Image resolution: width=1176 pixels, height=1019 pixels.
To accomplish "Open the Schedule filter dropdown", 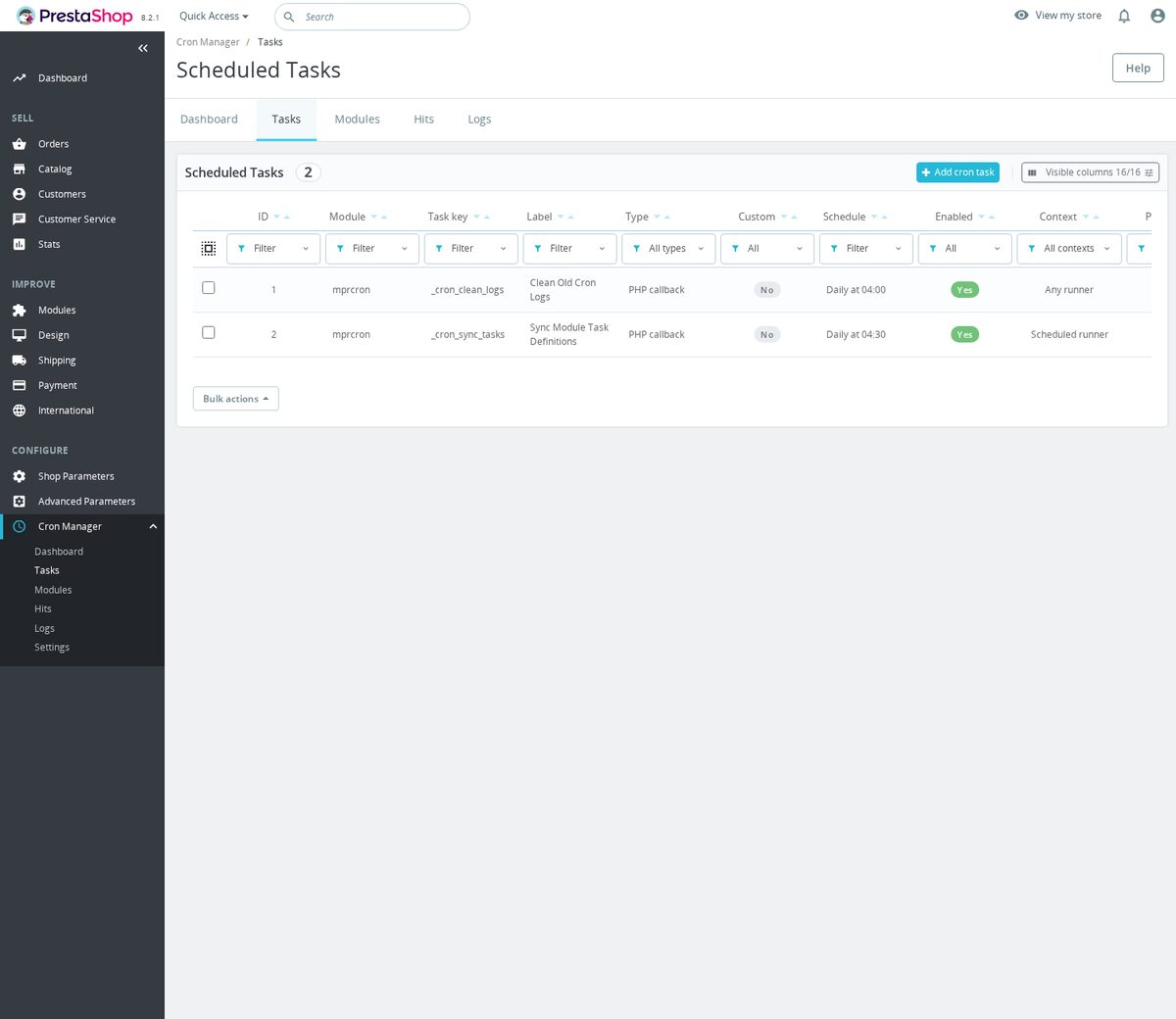I will (866, 249).
